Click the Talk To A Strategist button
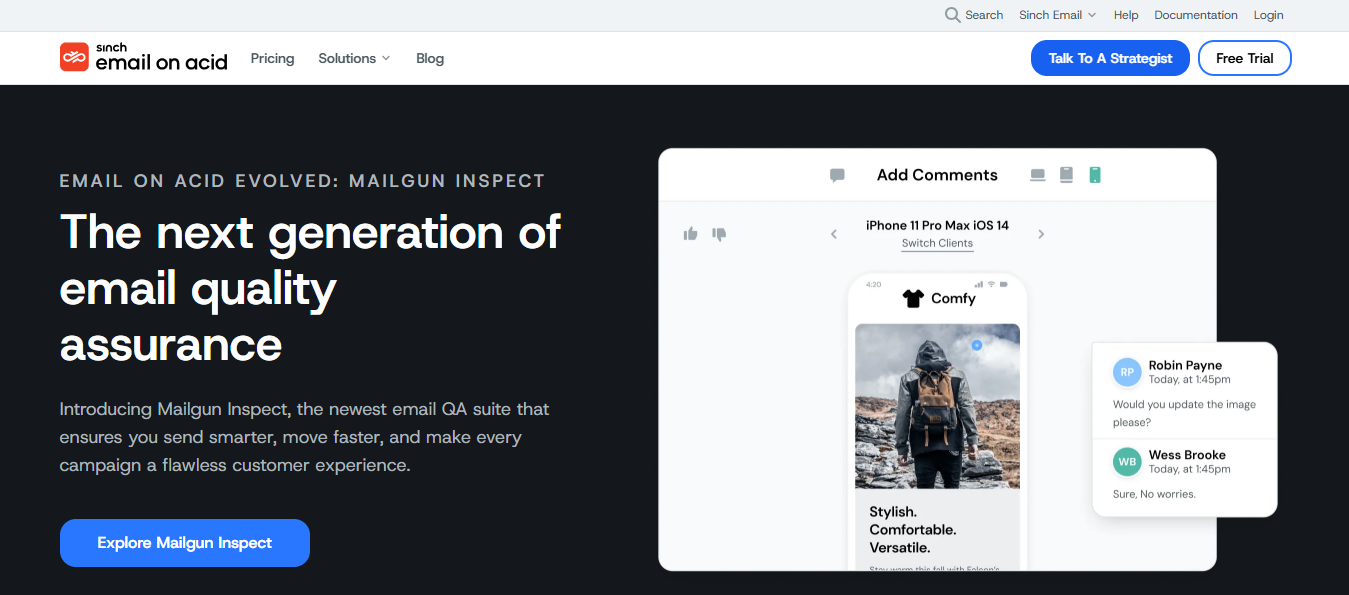The image size is (1349, 595). (1110, 58)
